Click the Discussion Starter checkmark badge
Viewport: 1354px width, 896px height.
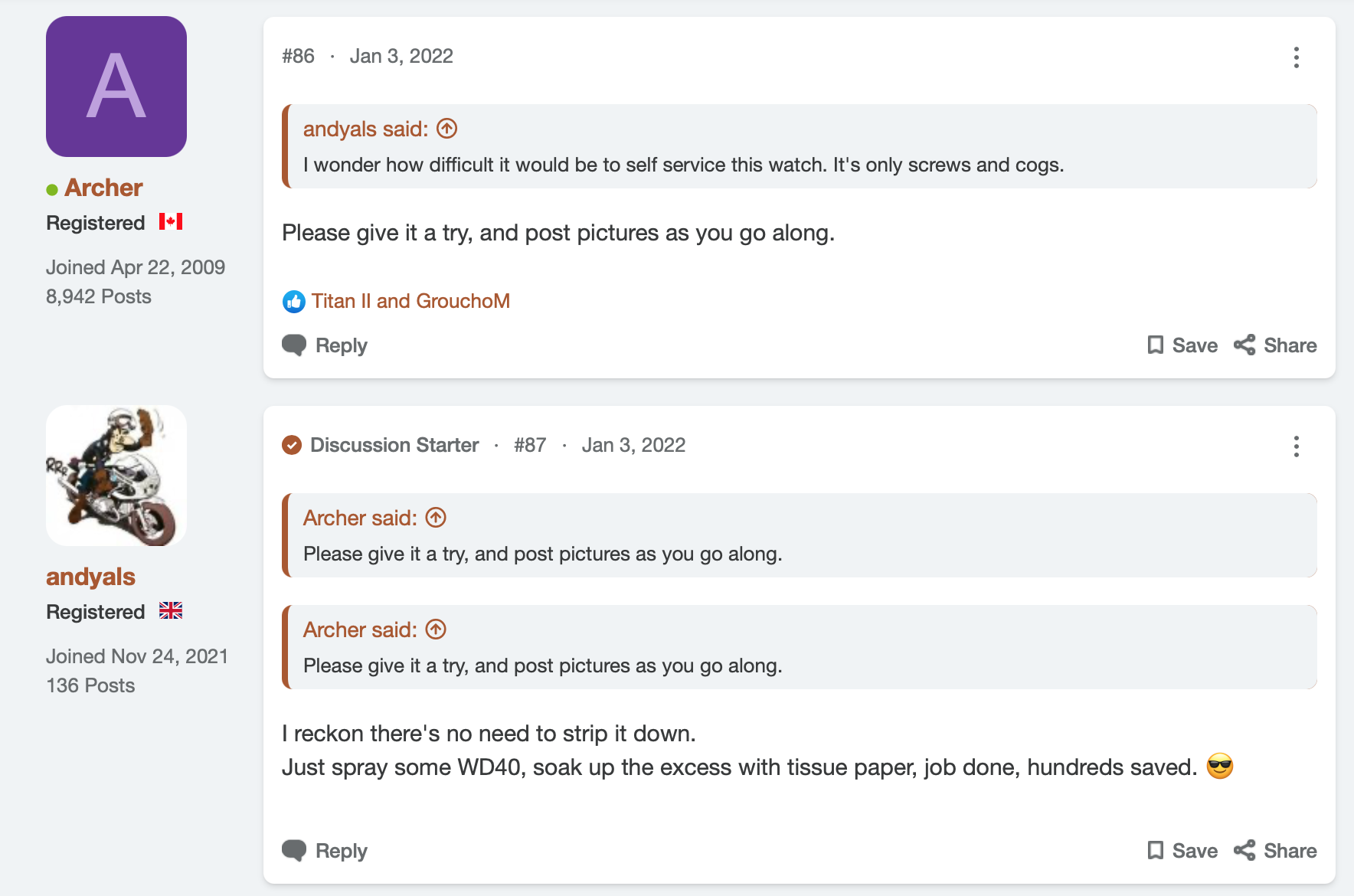(x=292, y=445)
